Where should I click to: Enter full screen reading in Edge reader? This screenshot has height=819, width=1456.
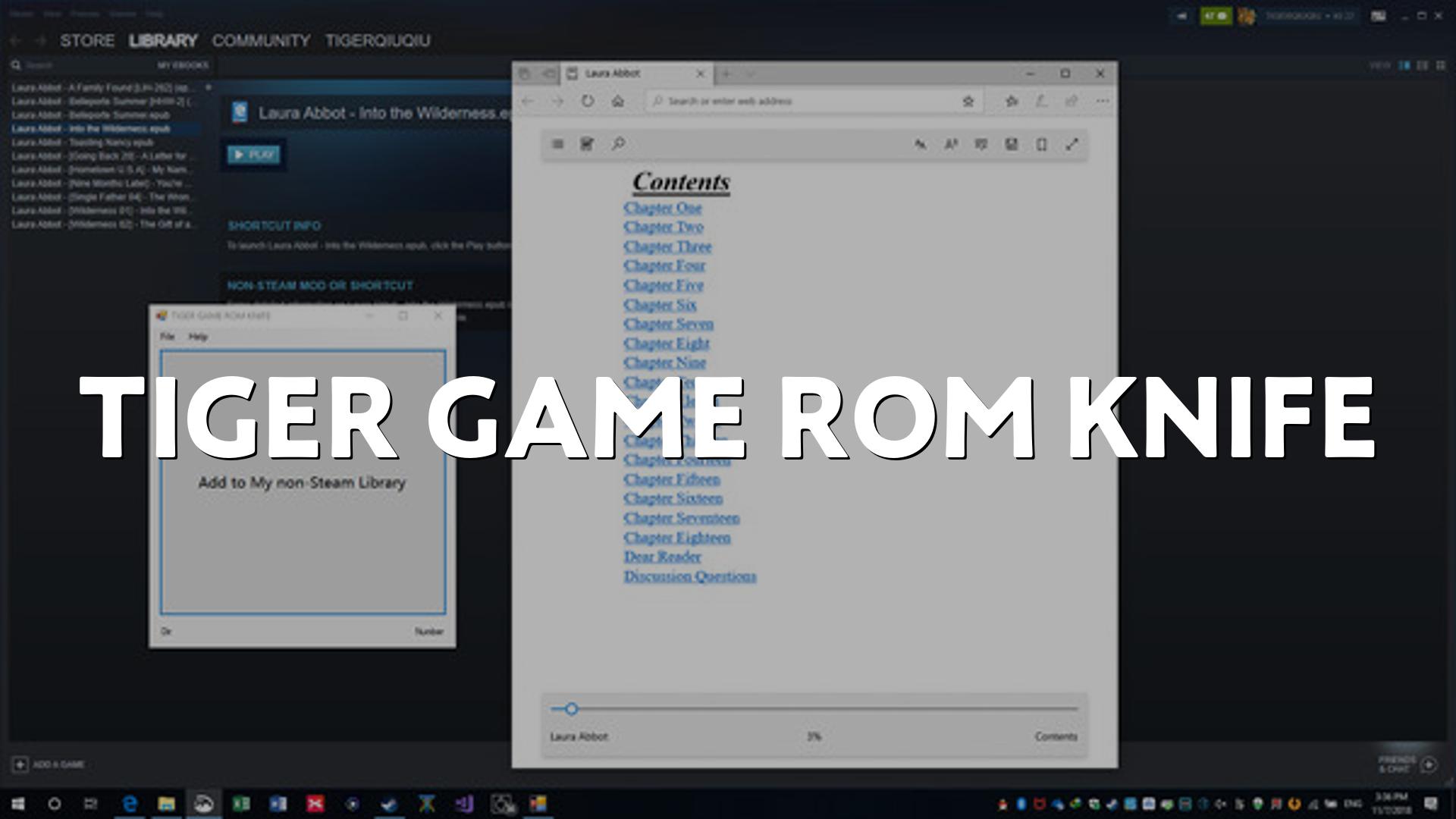pos(1072,144)
